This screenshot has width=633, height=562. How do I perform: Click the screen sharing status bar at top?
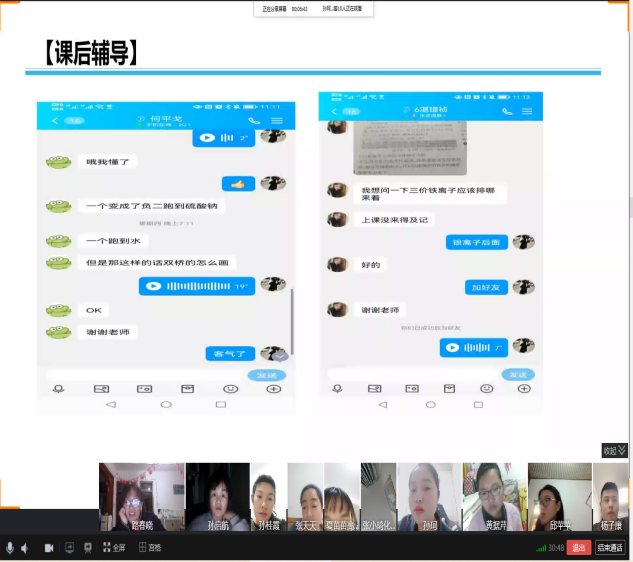(x=314, y=9)
